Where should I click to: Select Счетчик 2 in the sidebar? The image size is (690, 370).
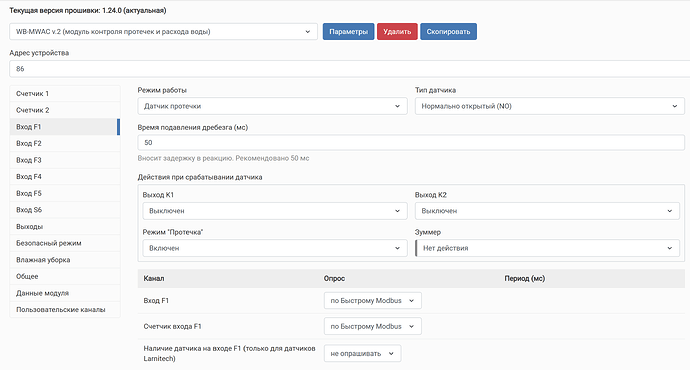[x=65, y=110]
